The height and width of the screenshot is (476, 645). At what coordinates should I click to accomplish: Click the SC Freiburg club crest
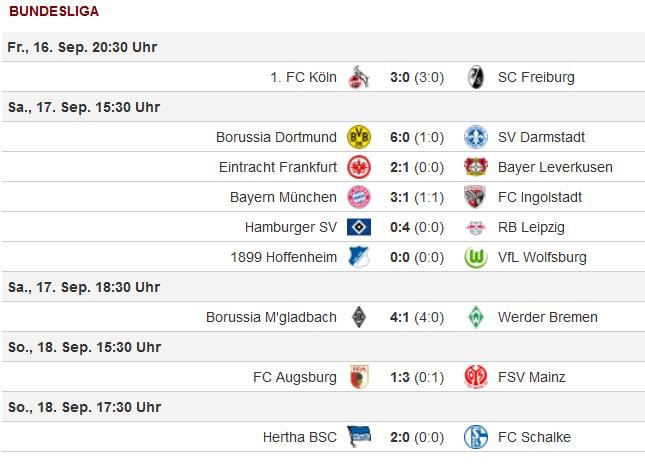click(x=476, y=77)
